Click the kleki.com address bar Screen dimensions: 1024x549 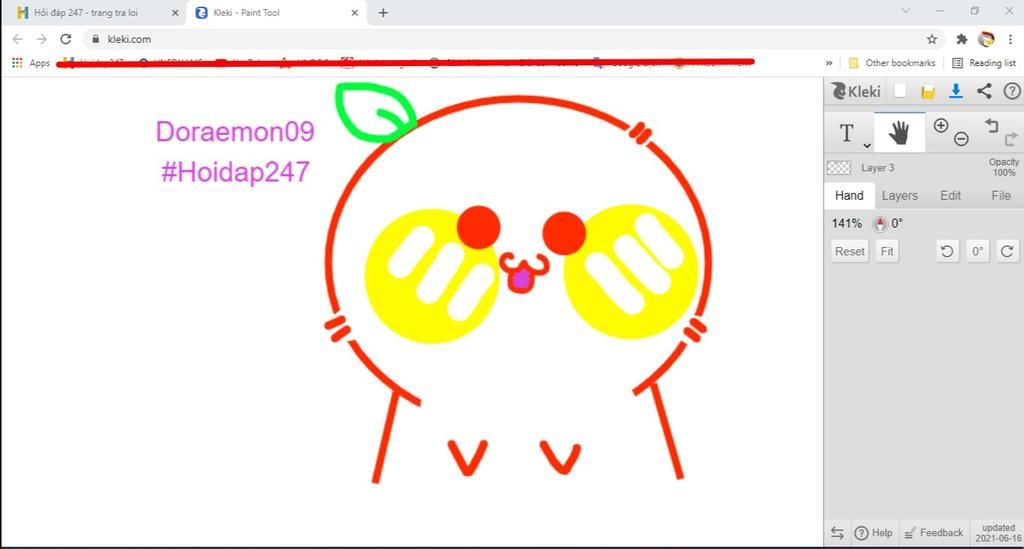point(514,39)
